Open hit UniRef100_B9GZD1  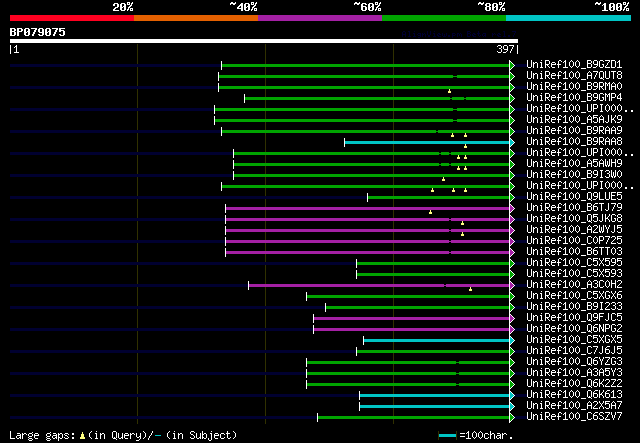click(574, 65)
